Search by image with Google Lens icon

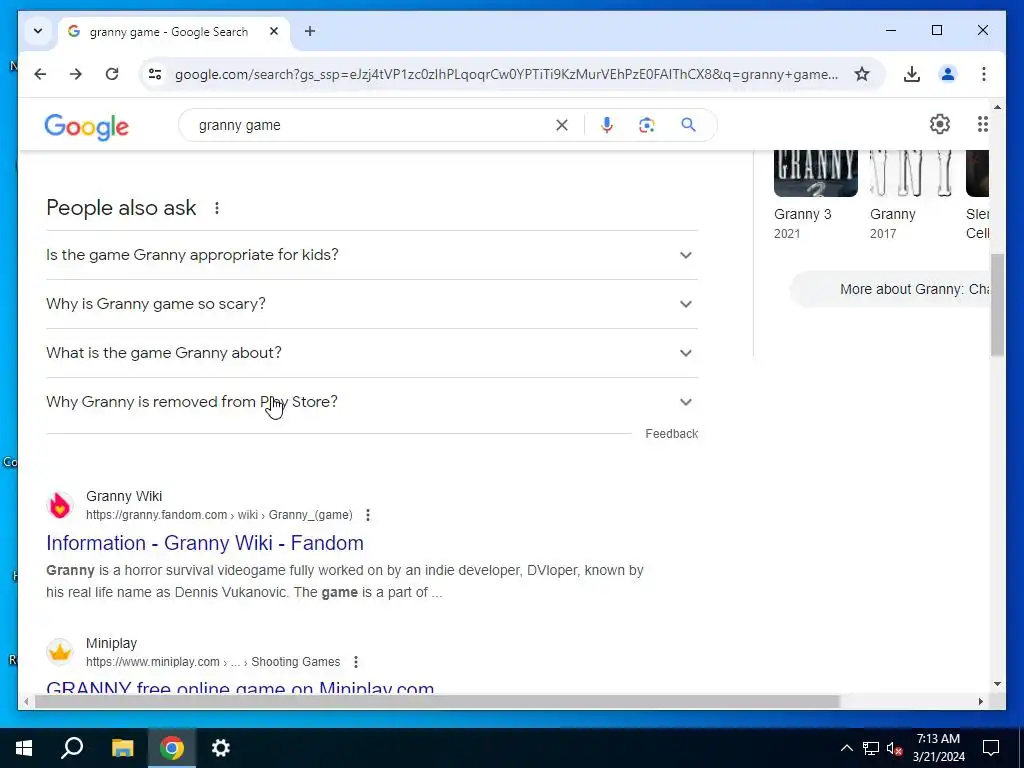point(647,125)
